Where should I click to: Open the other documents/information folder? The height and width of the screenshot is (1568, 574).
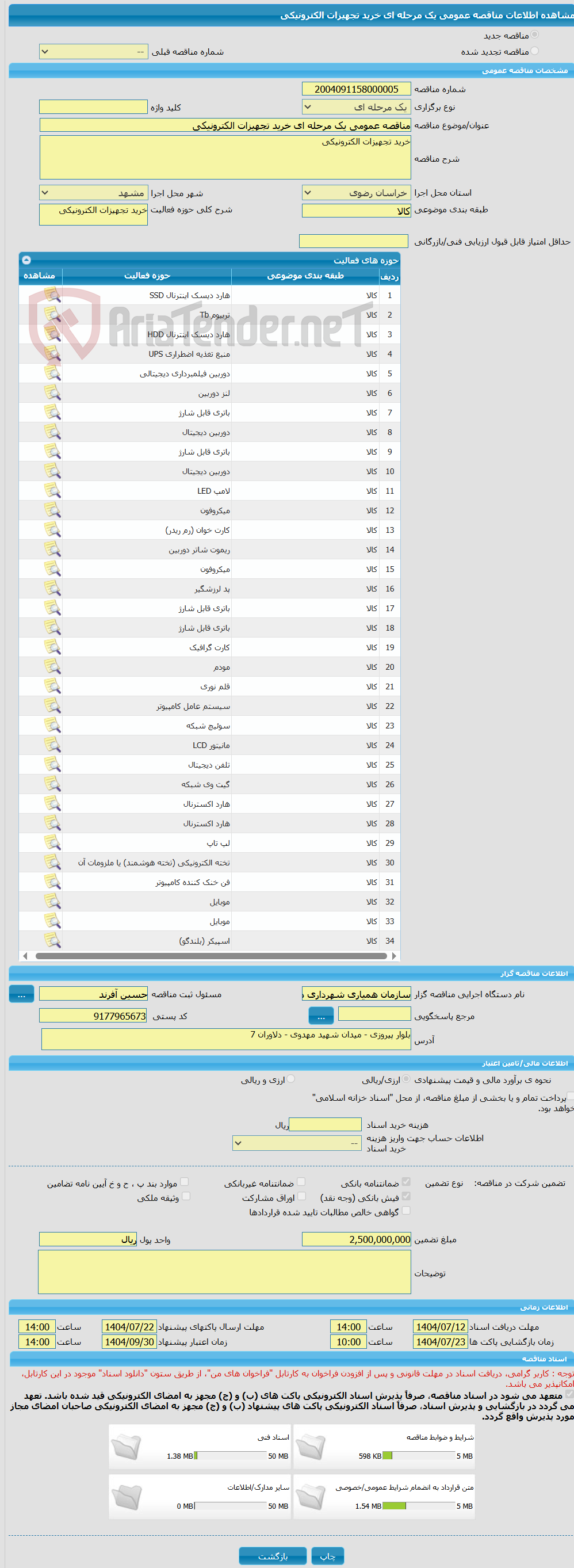pyautogui.click(x=127, y=1497)
